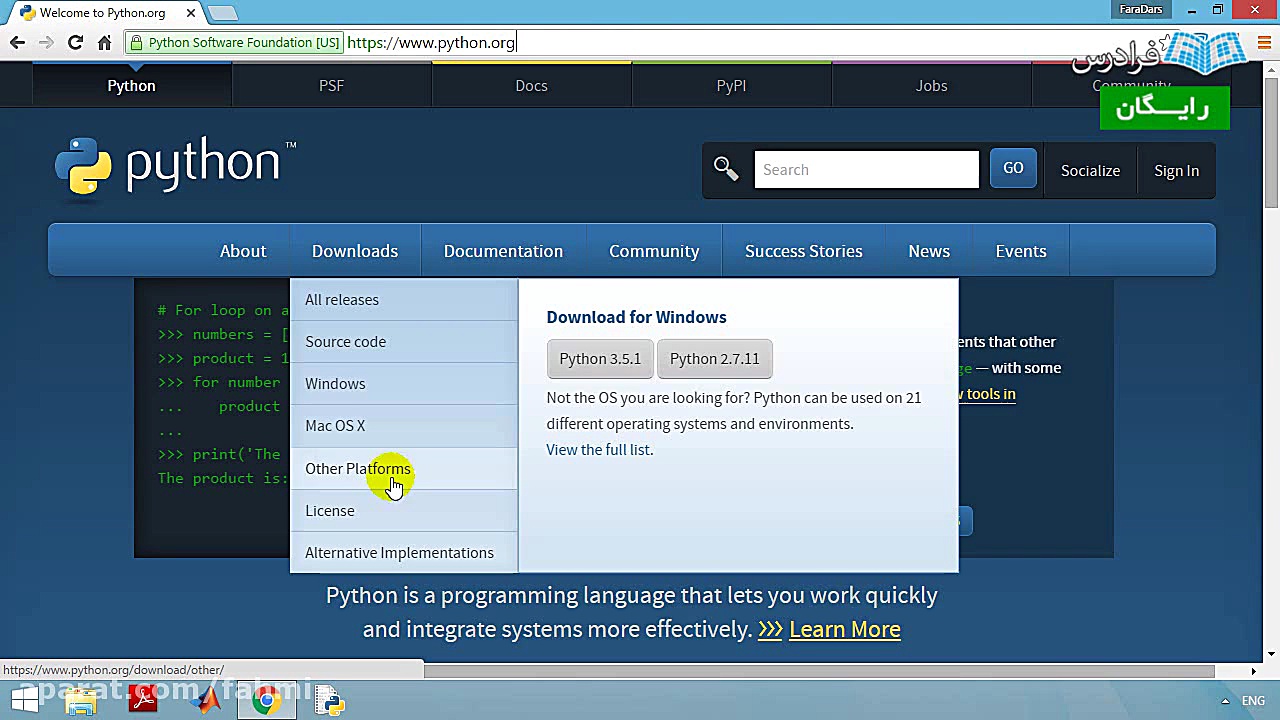The image size is (1280, 720).
Task: Open the Success Stories menu
Action: (804, 251)
